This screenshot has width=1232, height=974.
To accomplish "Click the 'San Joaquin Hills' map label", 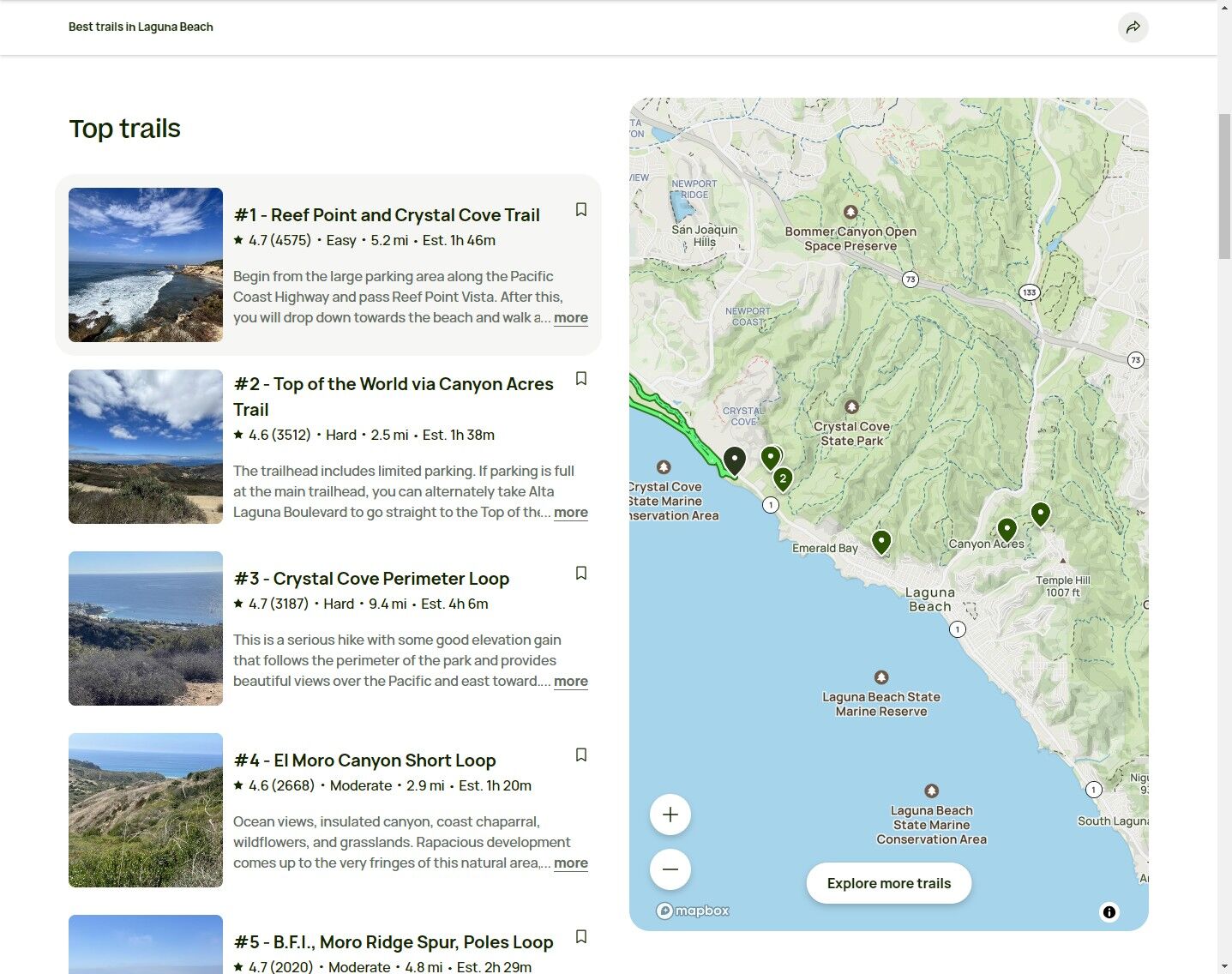I will point(705,236).
